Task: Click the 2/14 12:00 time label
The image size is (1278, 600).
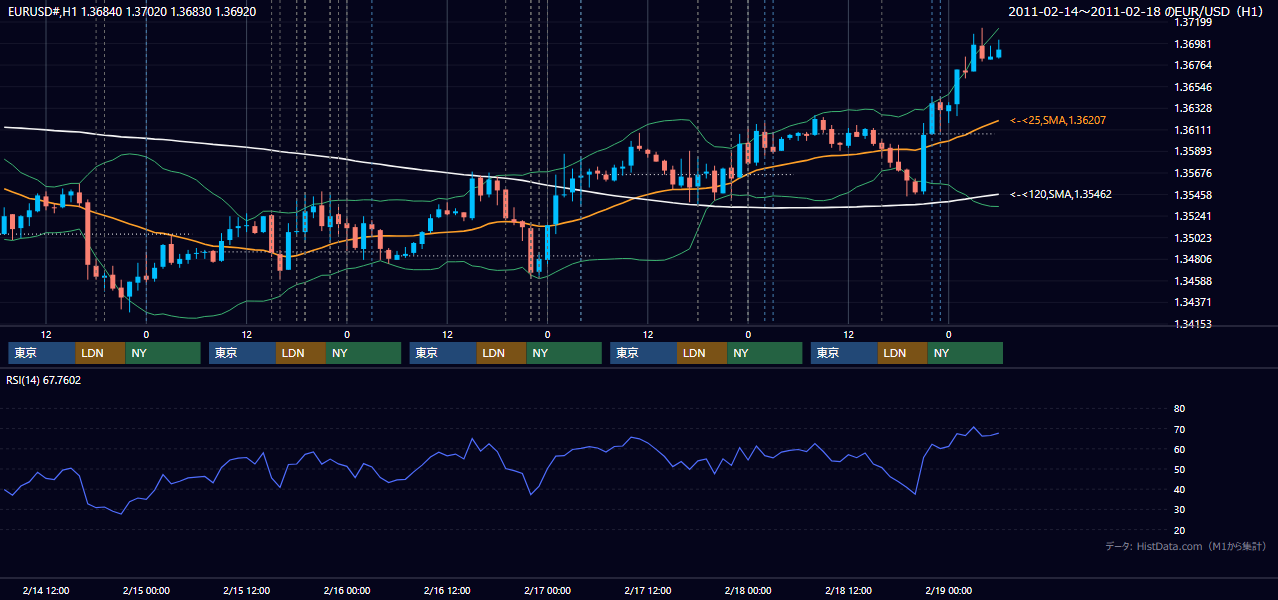Action: (45, 590)
